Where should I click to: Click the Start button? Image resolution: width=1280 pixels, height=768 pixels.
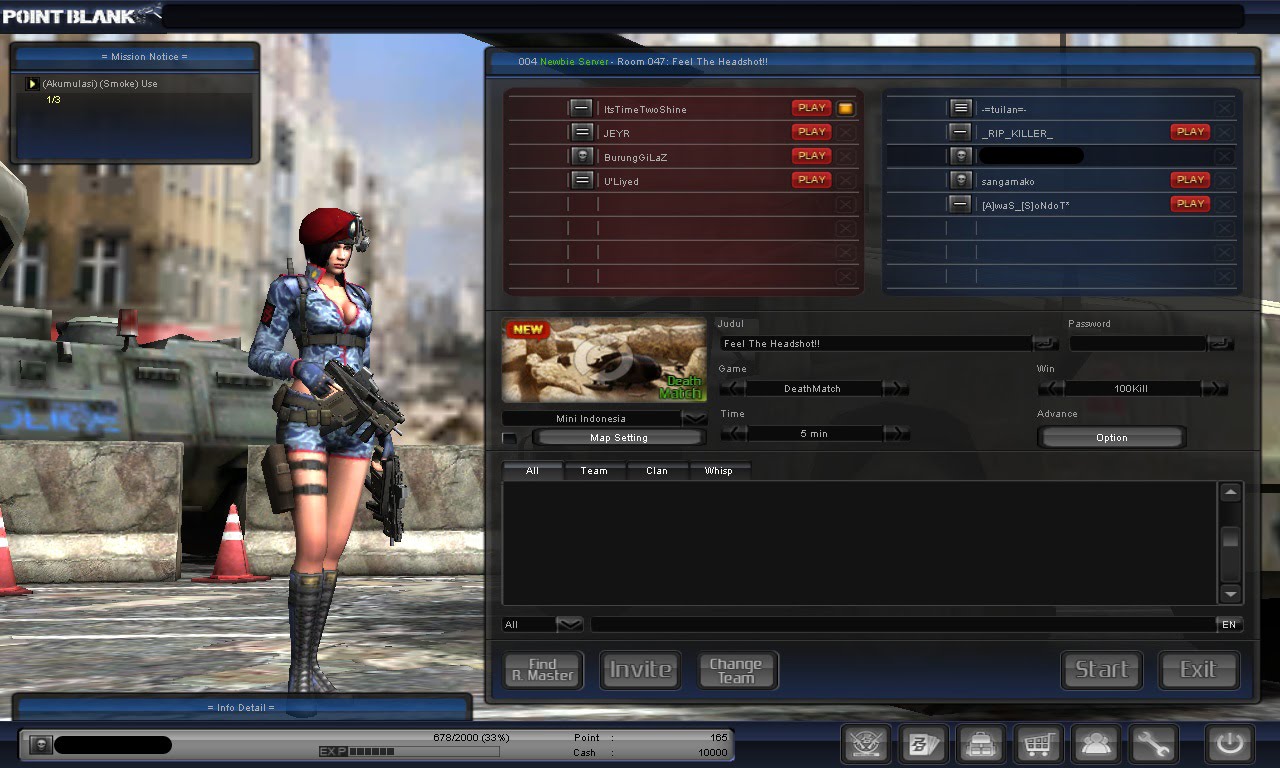1102,670
